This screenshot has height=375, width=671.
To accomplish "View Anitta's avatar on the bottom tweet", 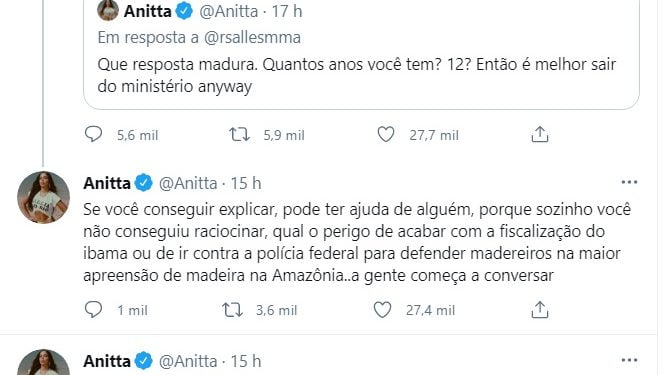I will pos(43,362).
